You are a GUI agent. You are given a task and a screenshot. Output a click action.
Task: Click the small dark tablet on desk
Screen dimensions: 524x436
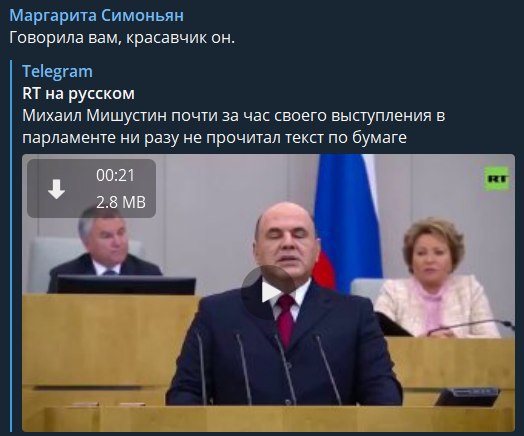coord(467,397)
